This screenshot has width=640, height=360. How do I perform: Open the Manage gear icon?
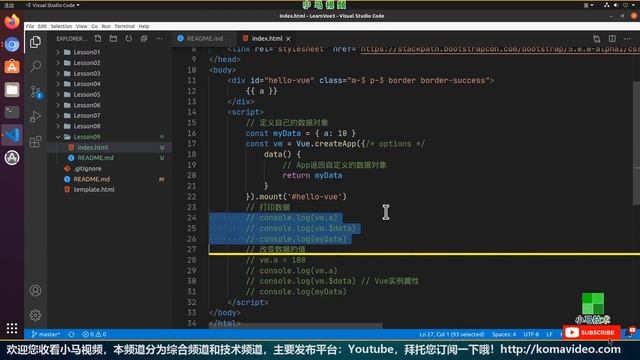[x=36, y=315]
